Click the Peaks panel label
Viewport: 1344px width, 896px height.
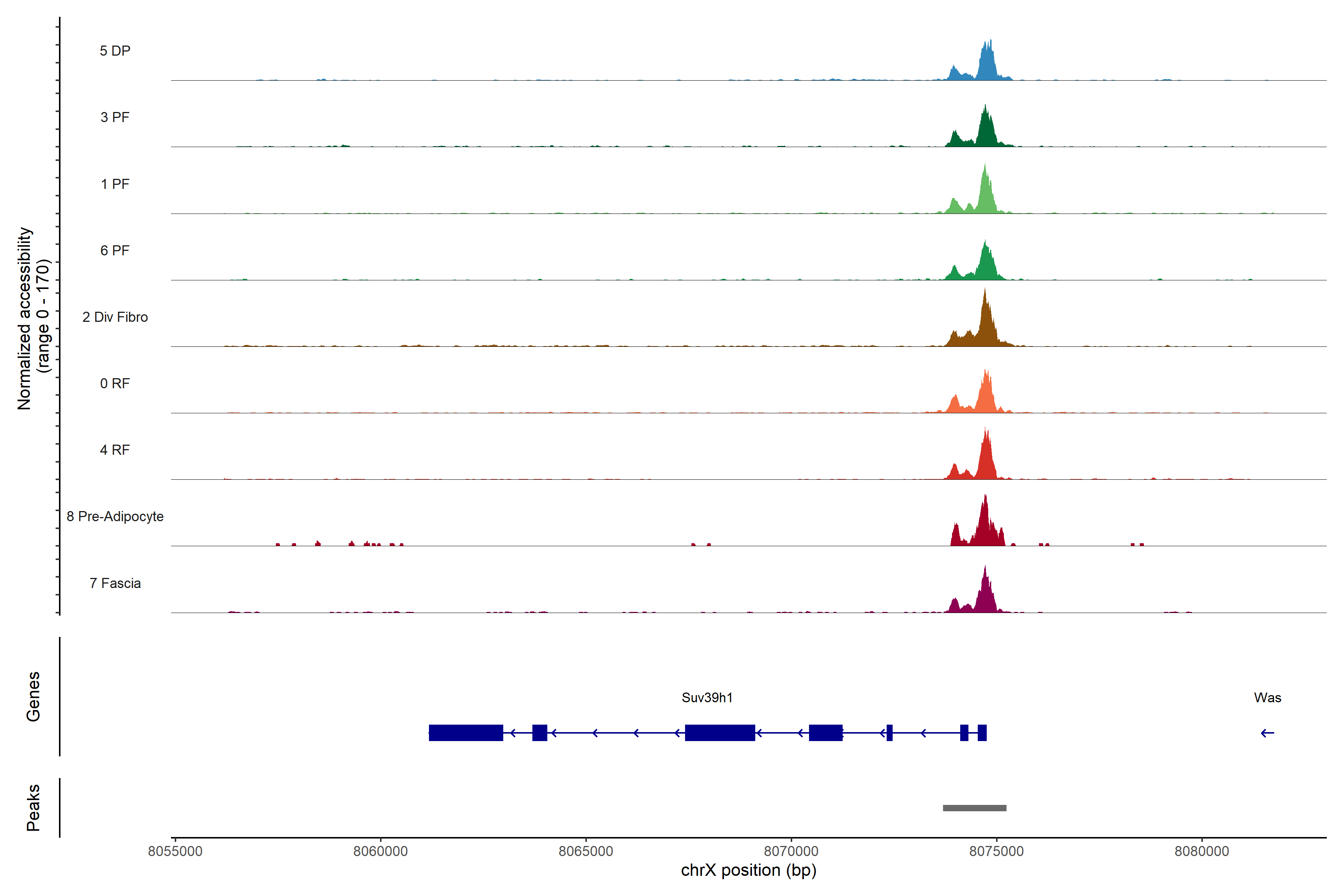pos(33,808)
